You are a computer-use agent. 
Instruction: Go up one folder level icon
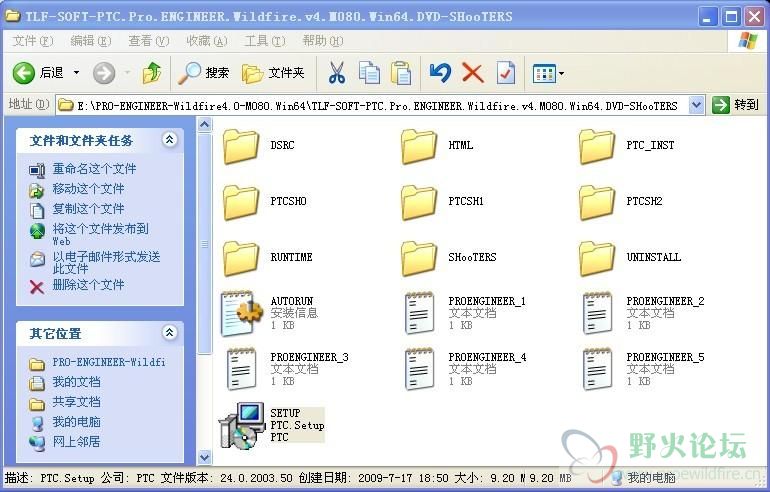pyautogui.click(x=152, y=73)
